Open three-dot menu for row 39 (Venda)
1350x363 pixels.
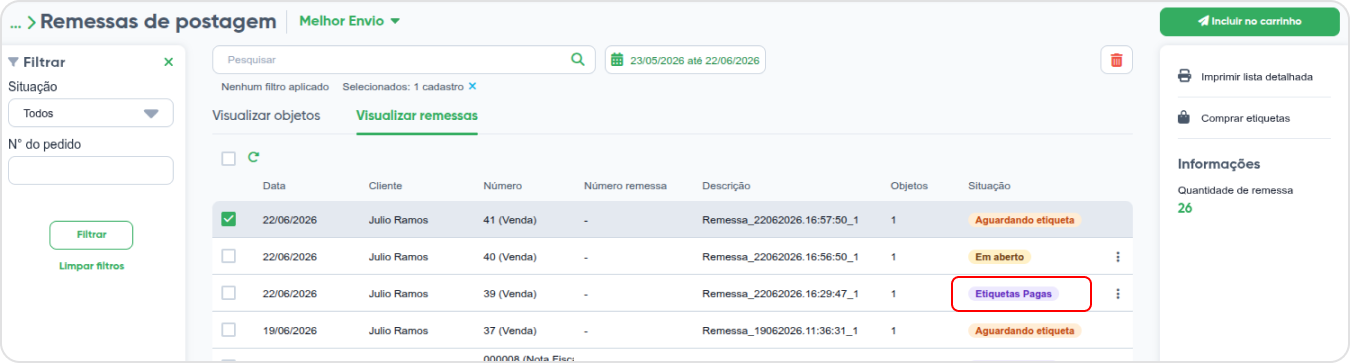point(1118,294)
